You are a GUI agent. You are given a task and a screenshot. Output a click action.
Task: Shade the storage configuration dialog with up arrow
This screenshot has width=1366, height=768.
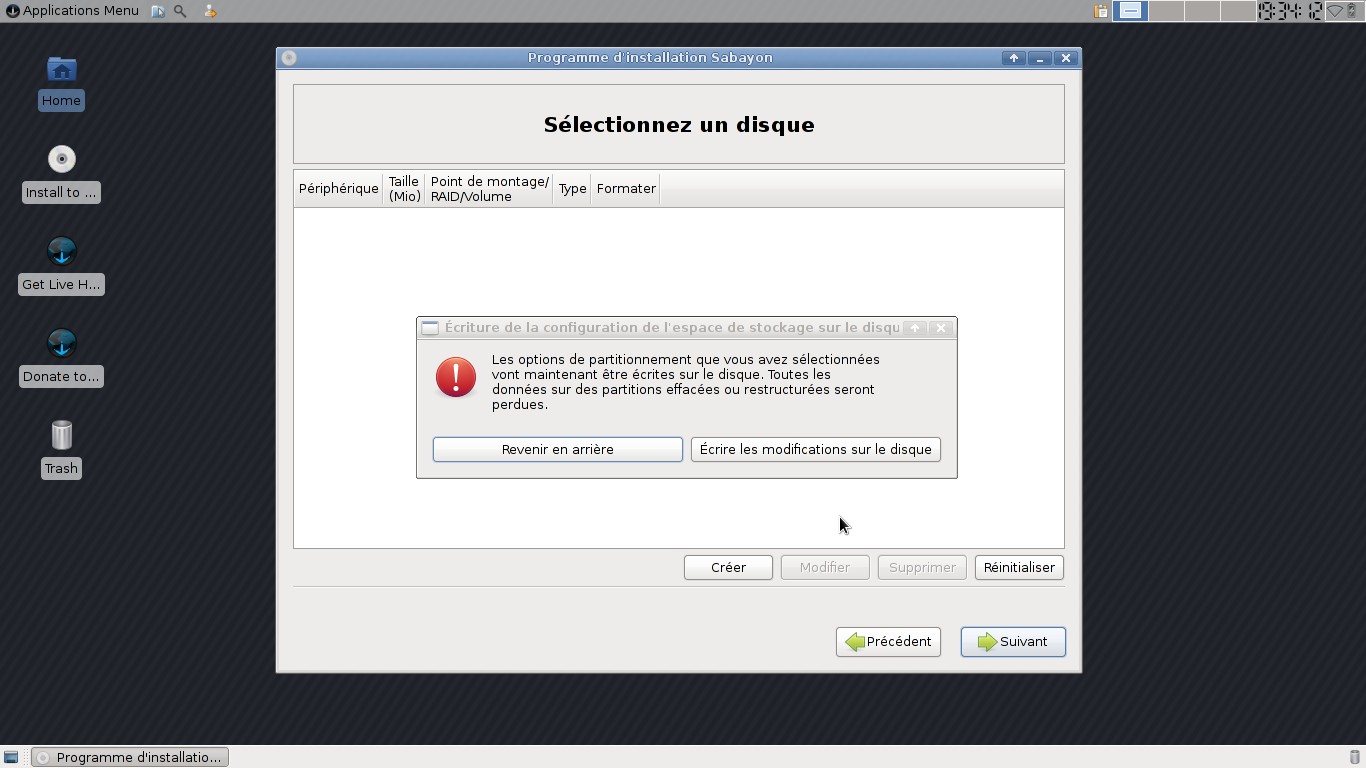914,328
